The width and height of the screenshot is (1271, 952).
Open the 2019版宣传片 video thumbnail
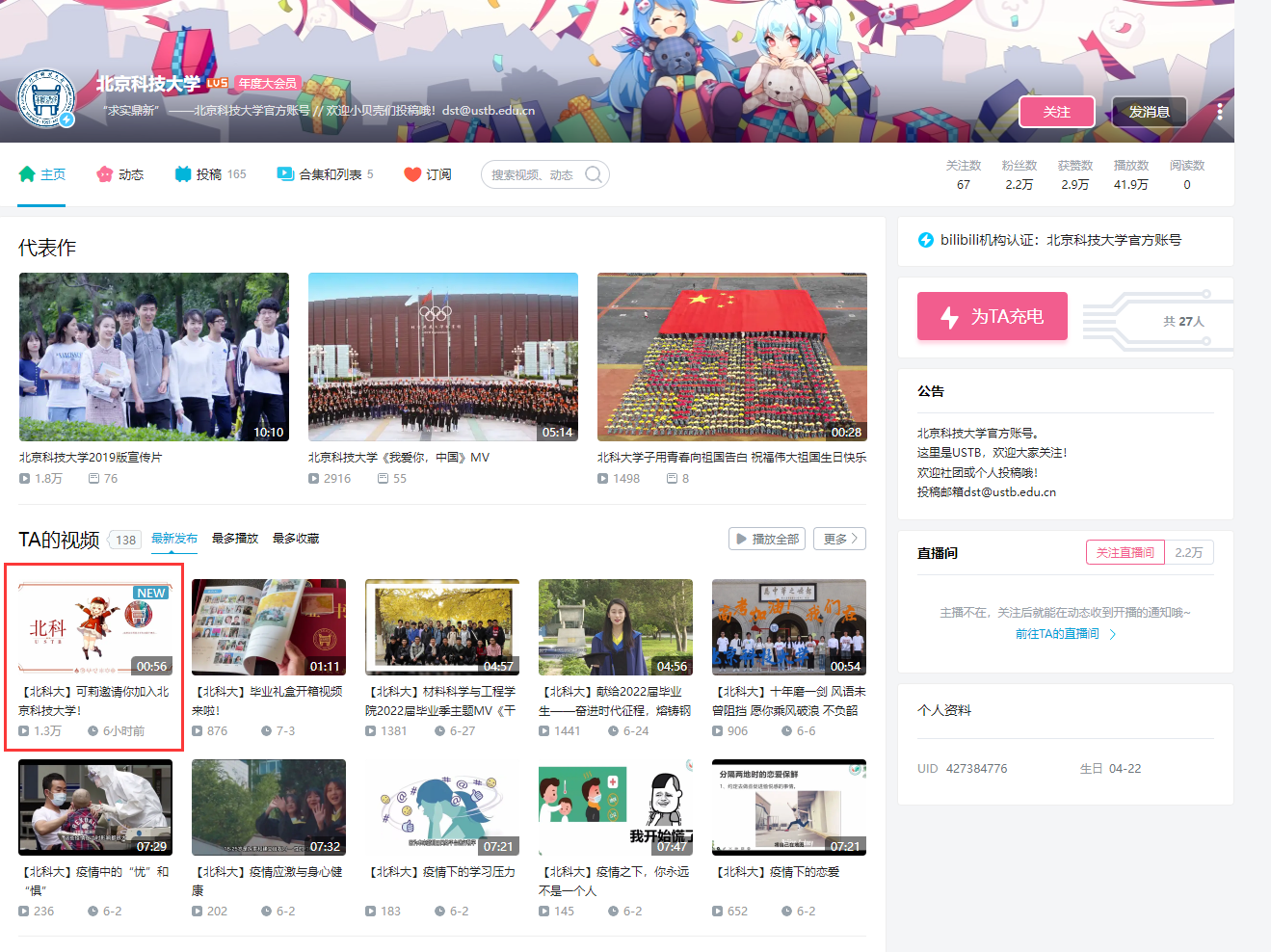(154, 357)
